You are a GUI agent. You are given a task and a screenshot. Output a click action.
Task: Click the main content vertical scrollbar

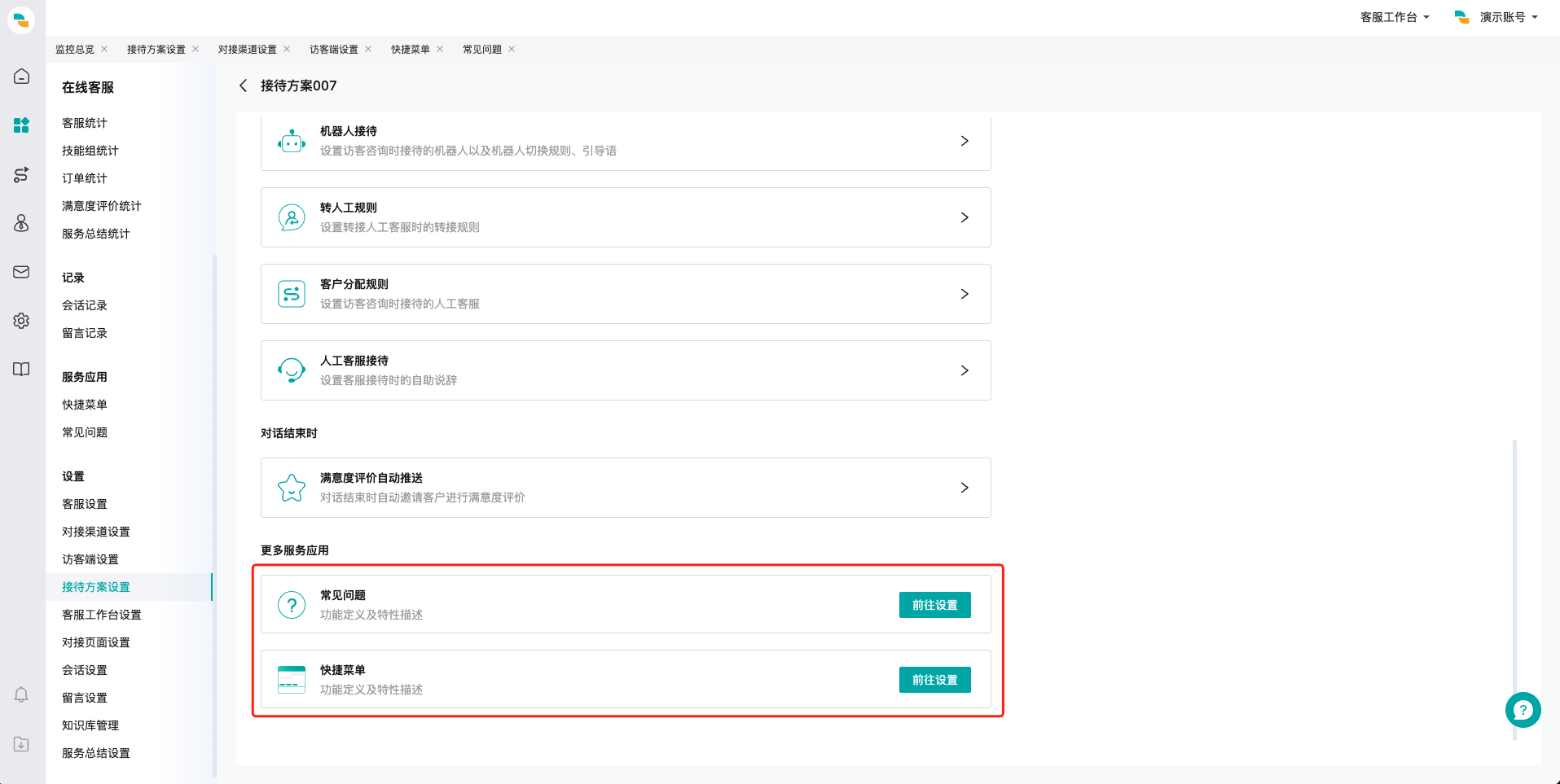pos(1514,590)
